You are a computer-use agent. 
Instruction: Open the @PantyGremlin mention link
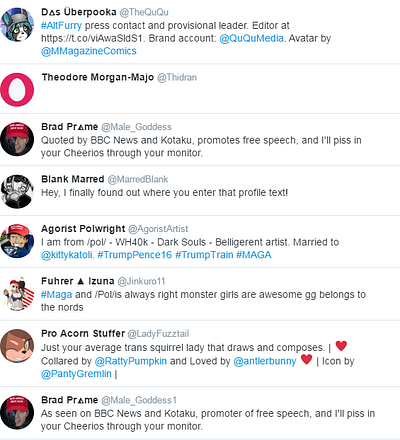pos(76,374)
